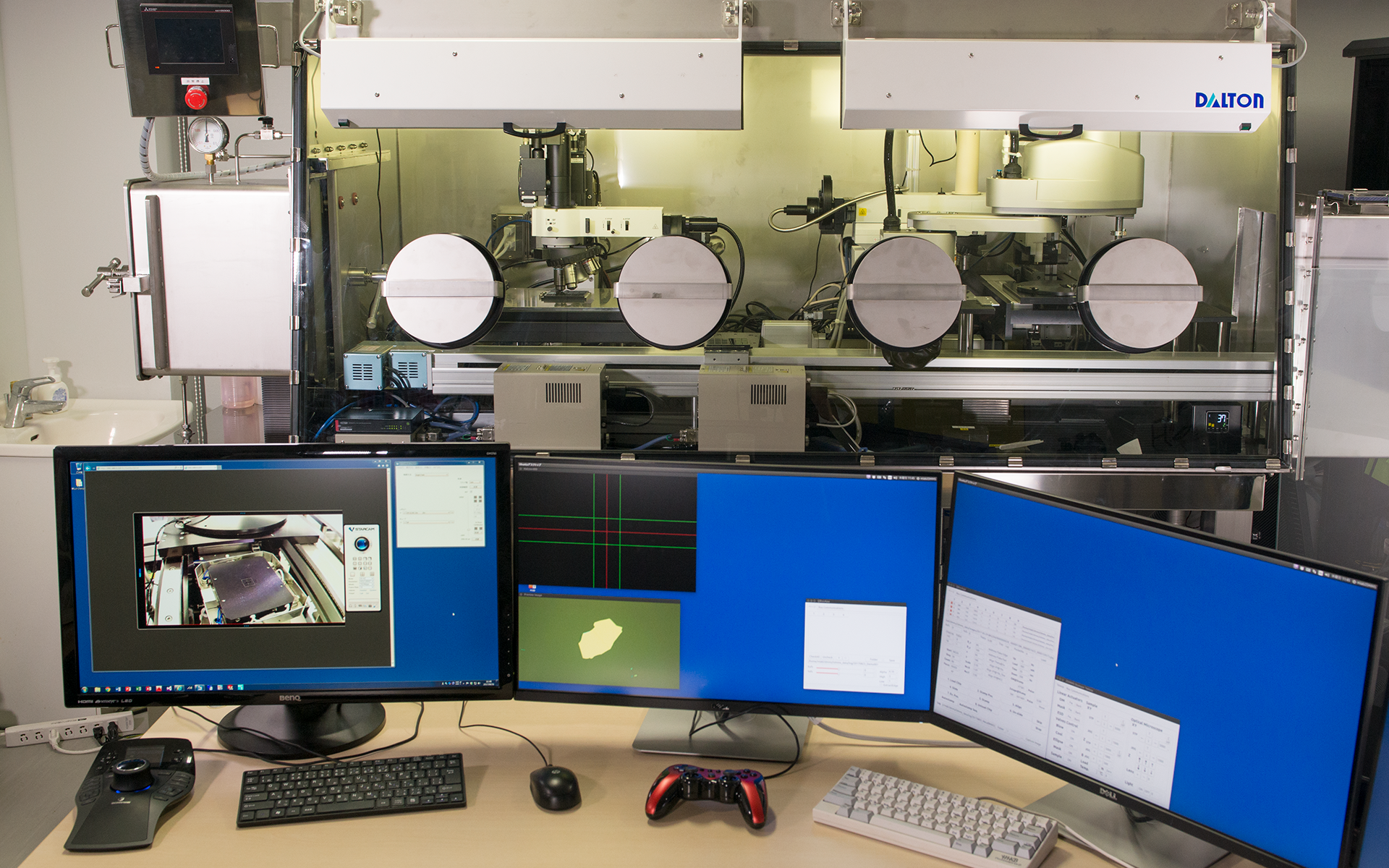Viewport: 1389px width, 868px height.
Task: Open the folder icon below Recycle Bin
Action: [78, 484]
